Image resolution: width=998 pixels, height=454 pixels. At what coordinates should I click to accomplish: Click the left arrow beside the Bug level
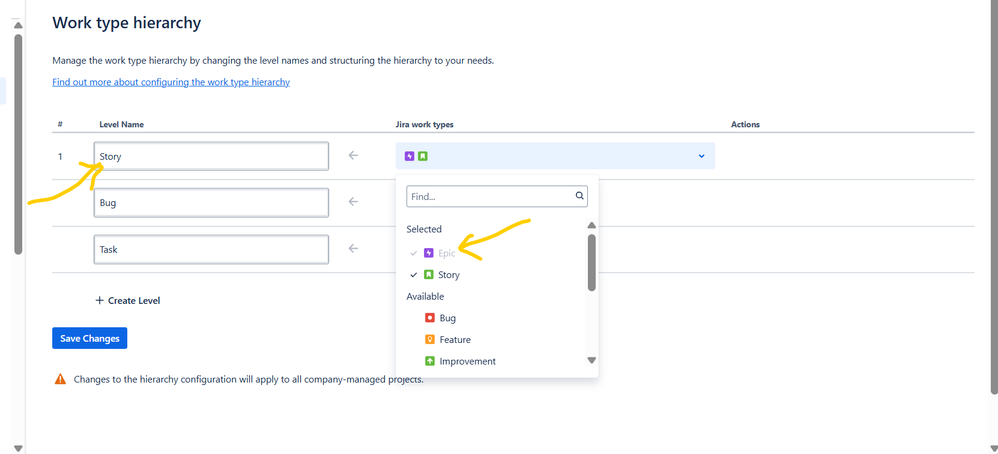(x=353, y=202)
